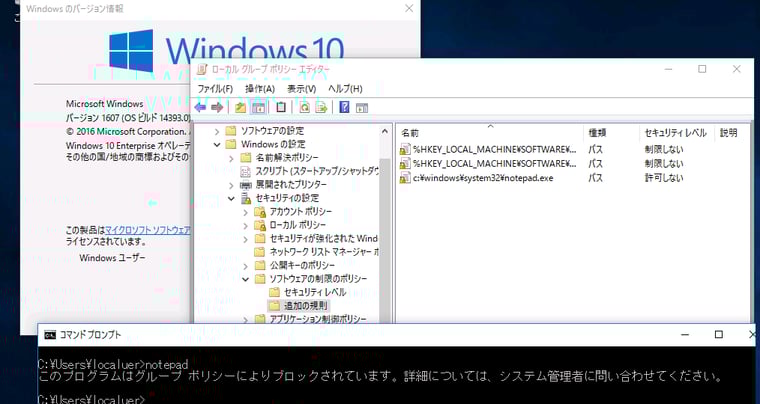Screen dimensions: 760x404
Task: Click the 展開されたプリンター printer icon
Action: point(246,185)
